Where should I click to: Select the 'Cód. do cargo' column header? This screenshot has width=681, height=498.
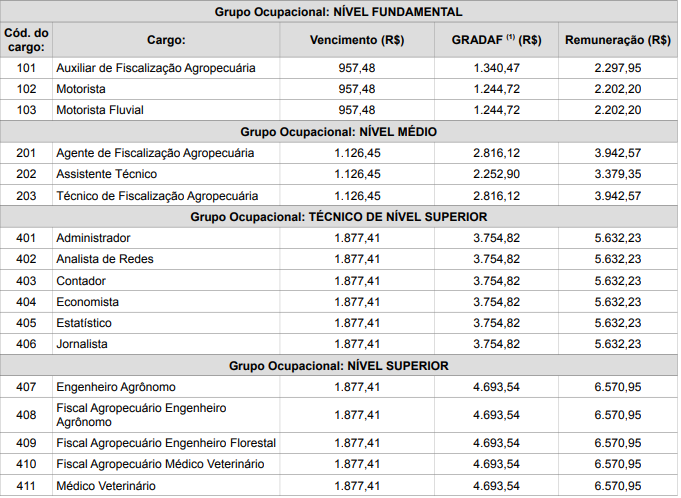[x=26, y=41]
